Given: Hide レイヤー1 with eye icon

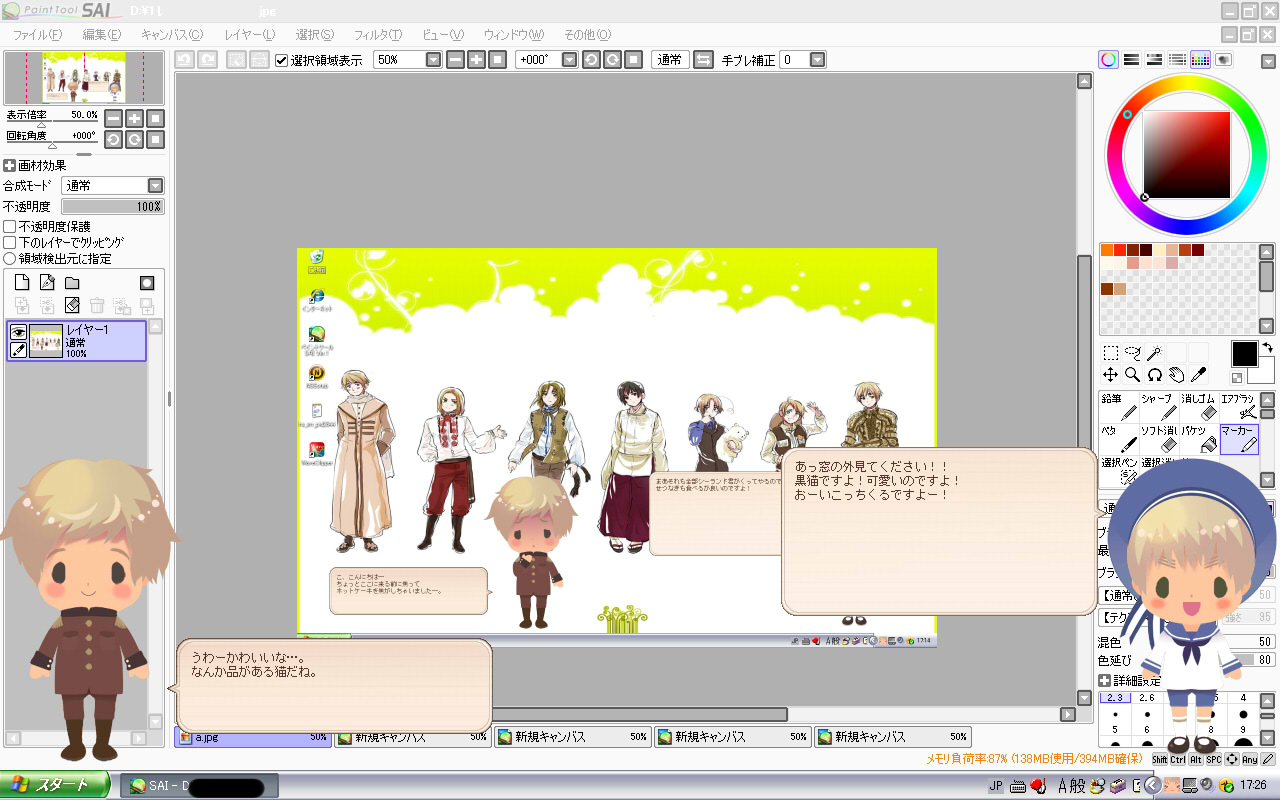Looking at the screenshot, I should click(17, 332).
